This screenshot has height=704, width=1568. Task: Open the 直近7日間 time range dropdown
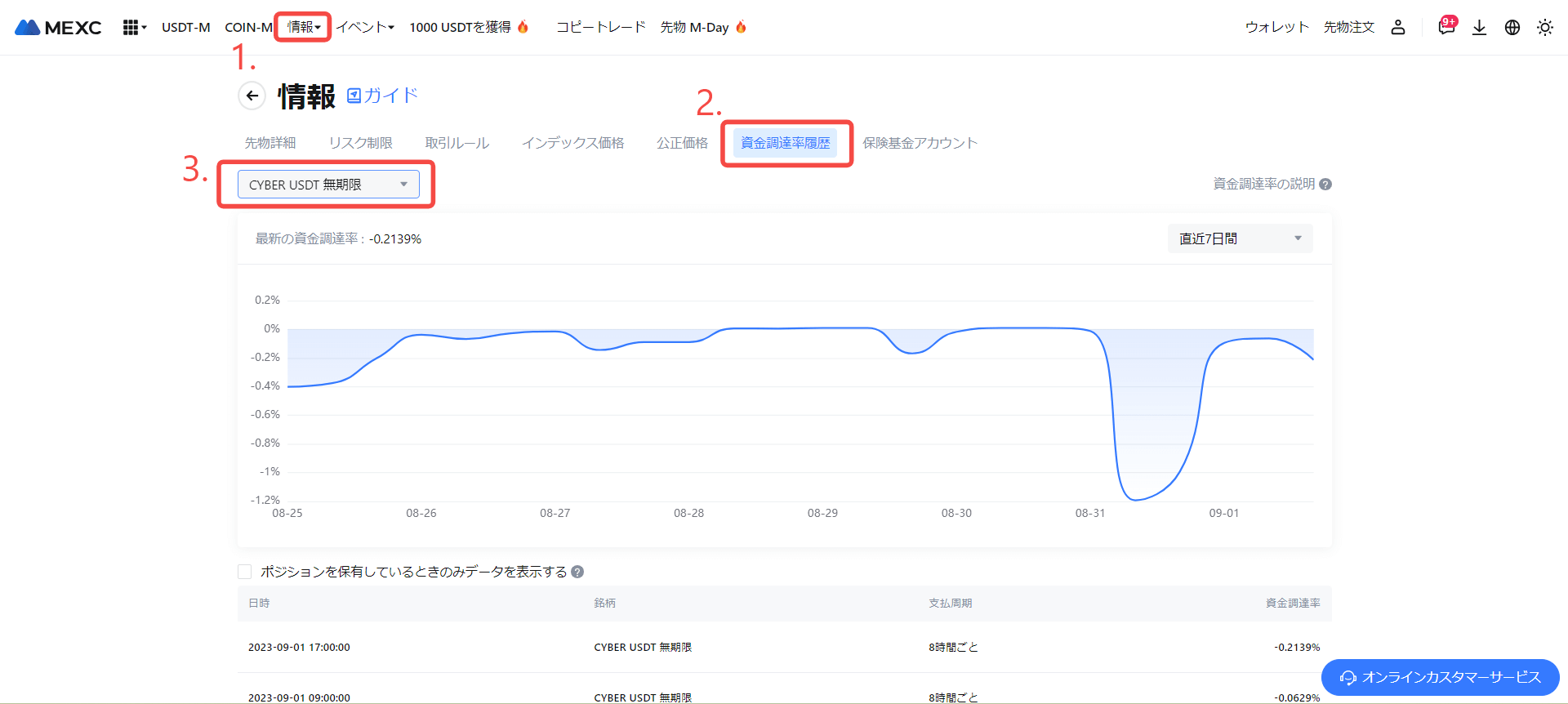pos(1240,238)
